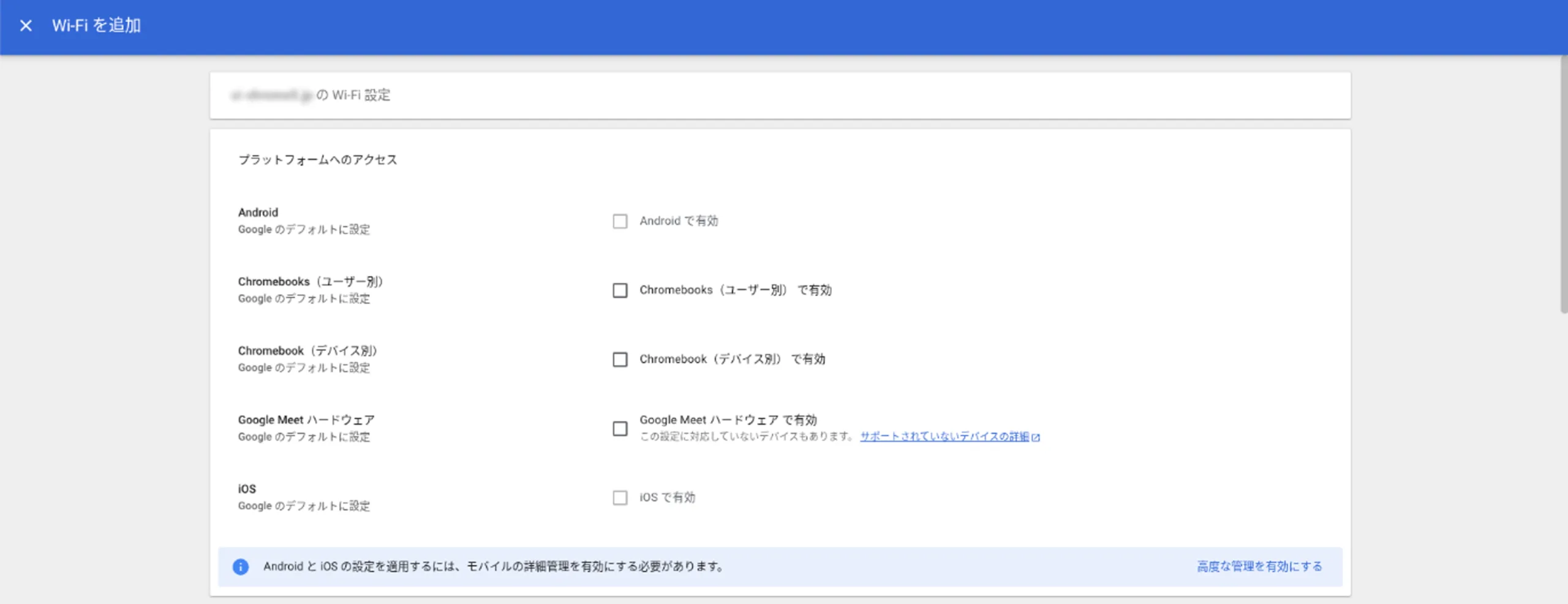Click the external link icon after サポートされていないデバイスの詳細
This screenshot has width=1568, height=604.
pos(1036,437)
